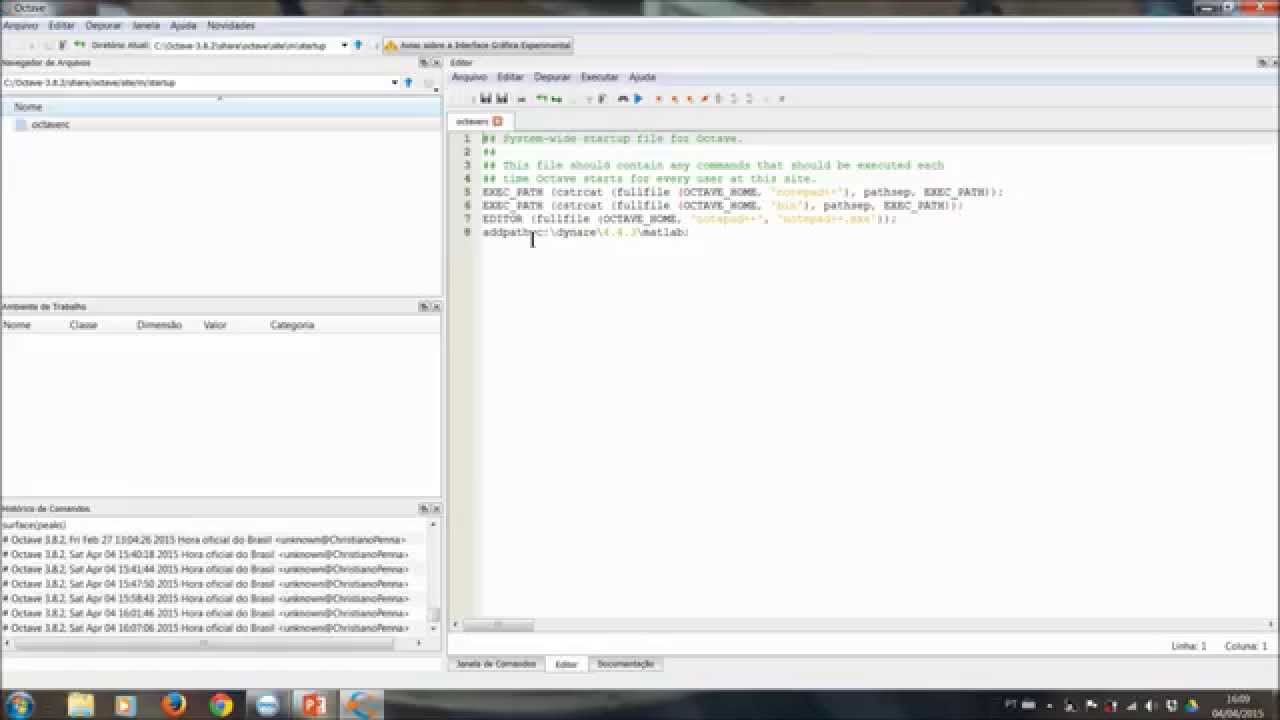Click the Valor column header in workspace
The image size is (1280, 720).
(x=215, y=325)
